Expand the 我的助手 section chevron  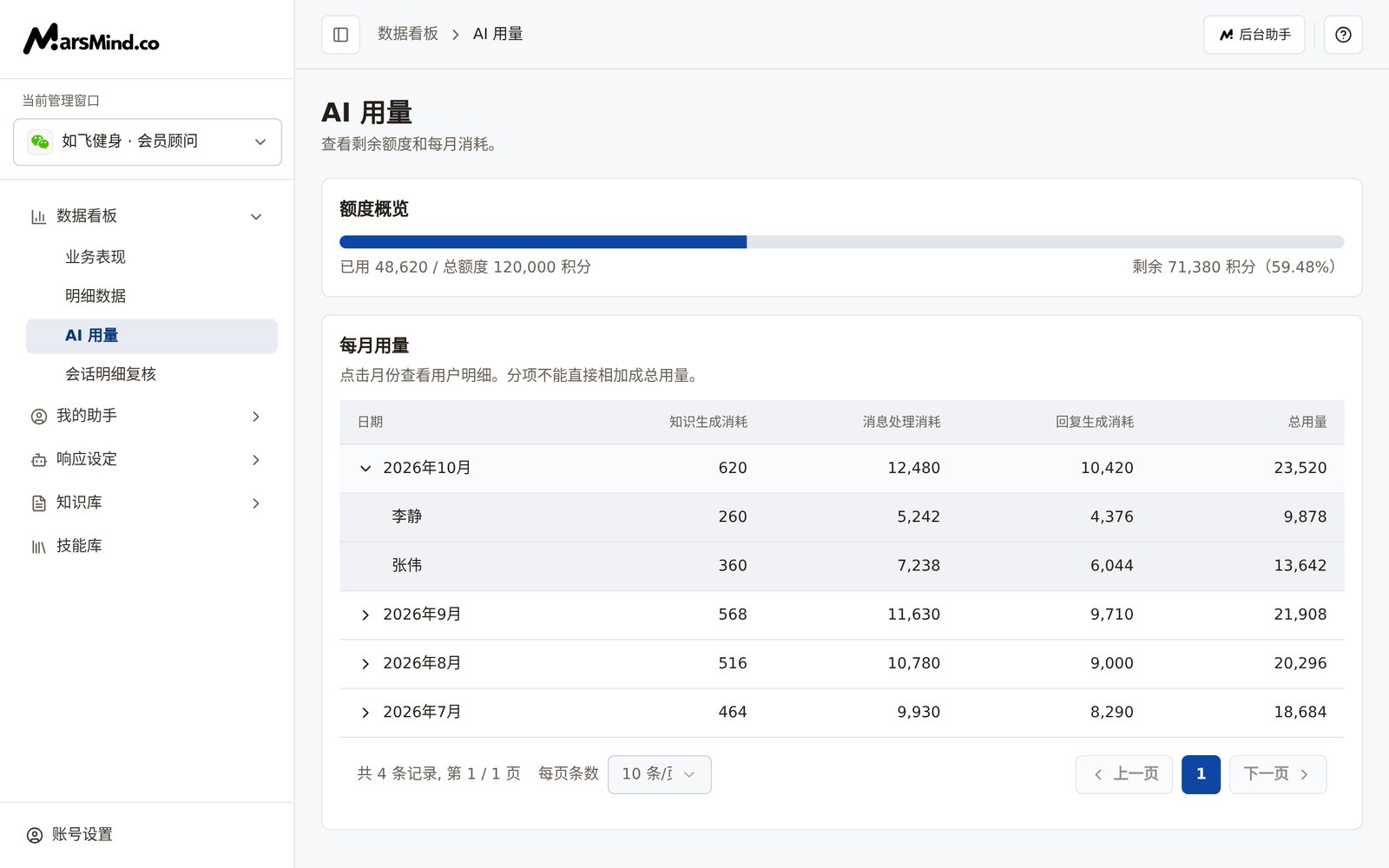pyautogui.click(x=256, y=417)
